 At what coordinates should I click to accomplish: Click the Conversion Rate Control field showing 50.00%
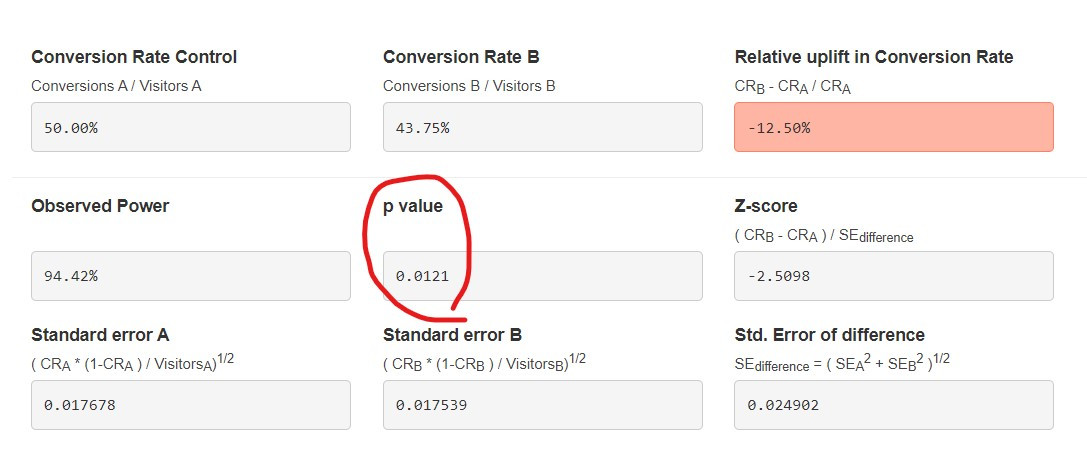click(190, 127)
